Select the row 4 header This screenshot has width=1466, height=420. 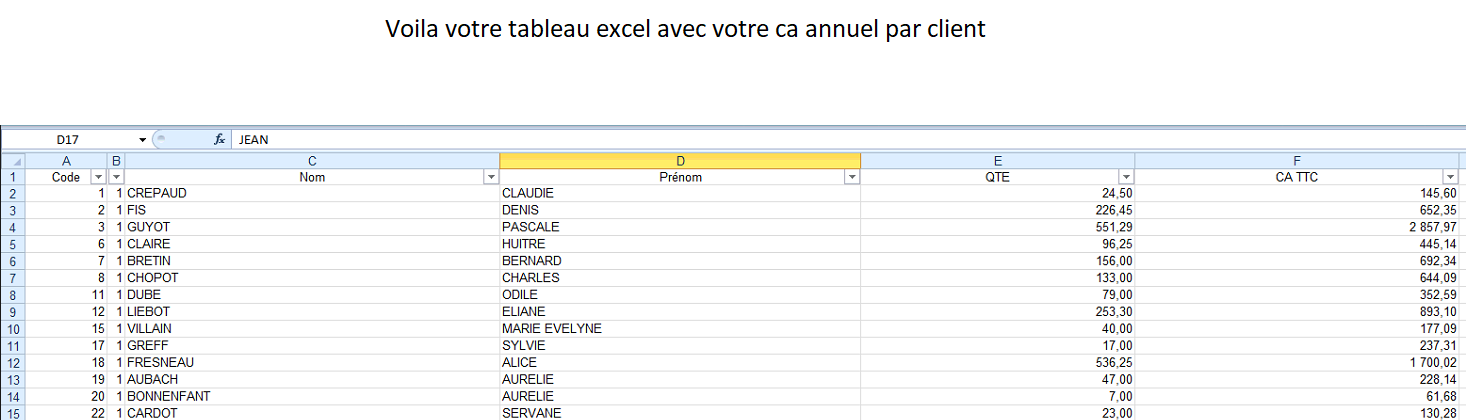(x=13, y=227)
